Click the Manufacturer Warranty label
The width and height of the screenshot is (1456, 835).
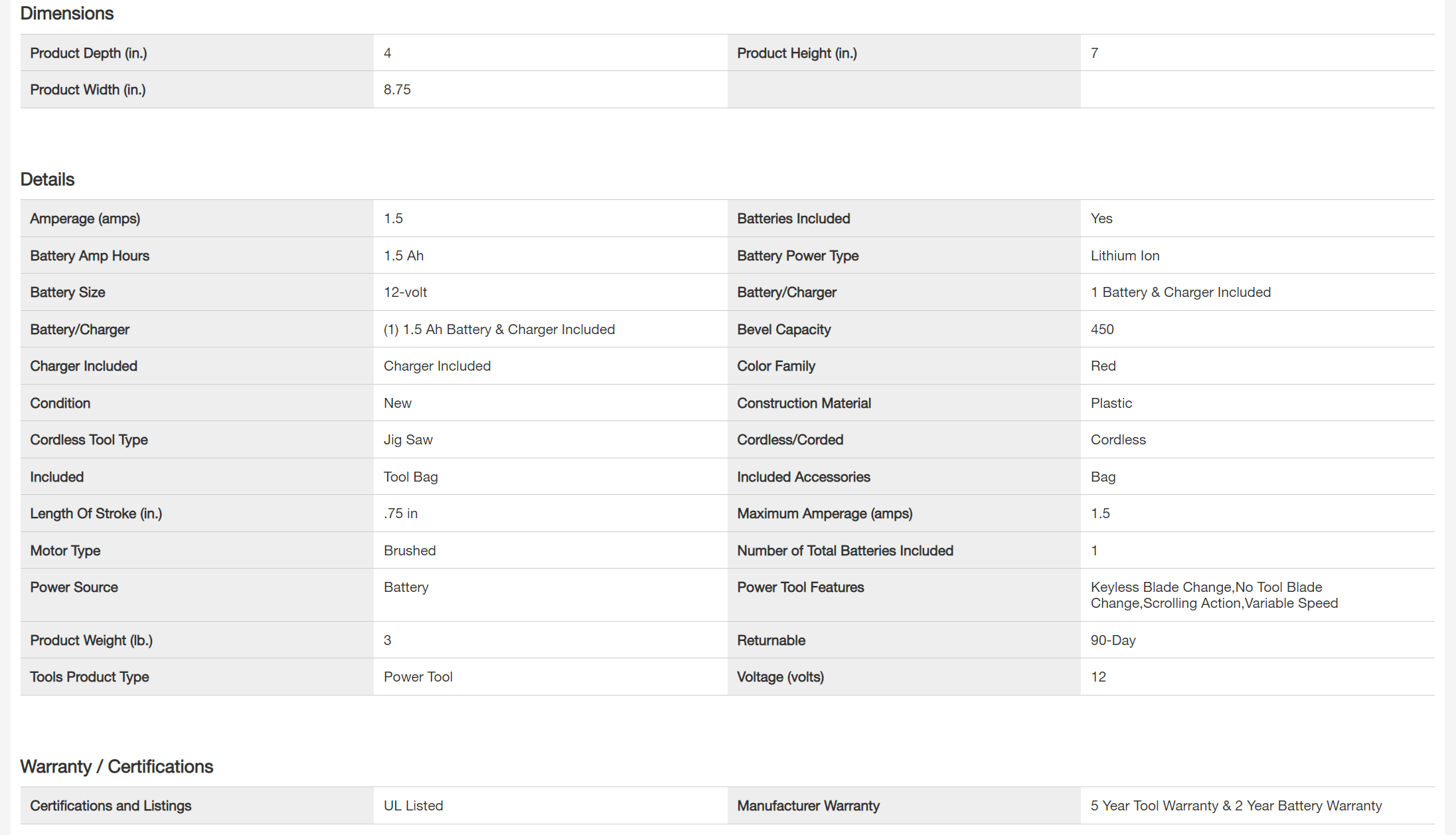[808, 806]
